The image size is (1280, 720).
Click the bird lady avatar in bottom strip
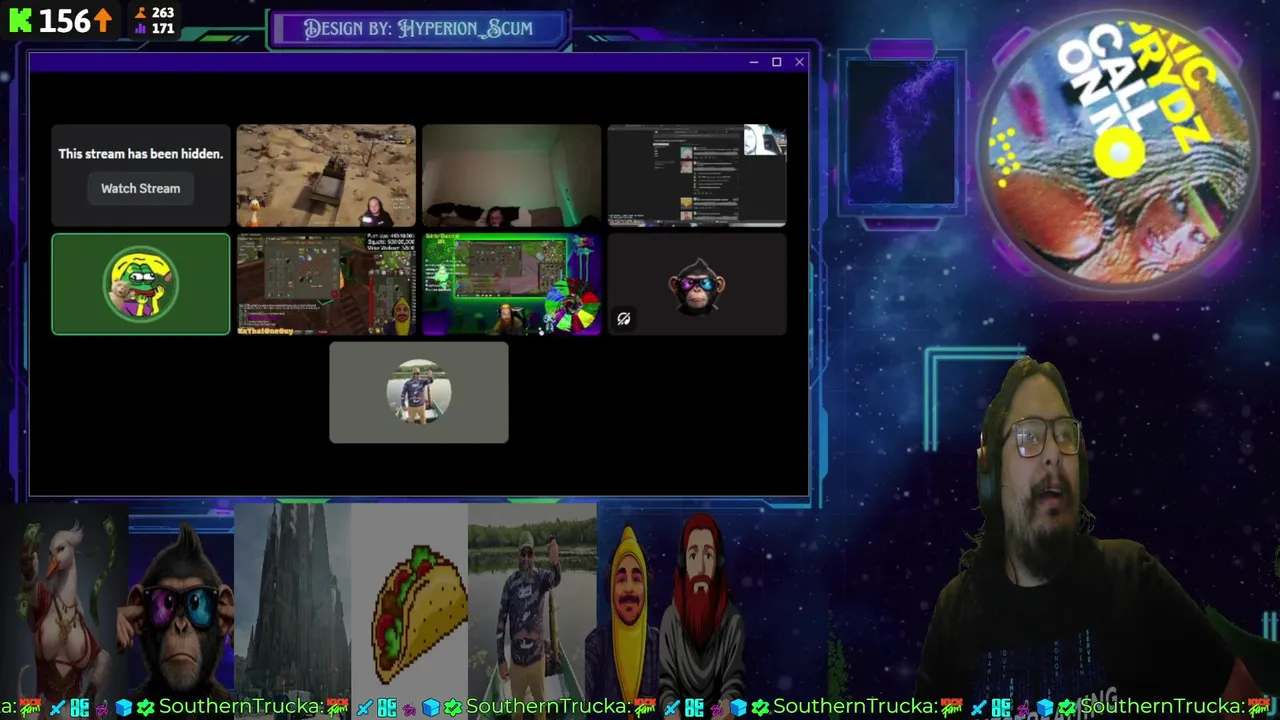[64, 604]
